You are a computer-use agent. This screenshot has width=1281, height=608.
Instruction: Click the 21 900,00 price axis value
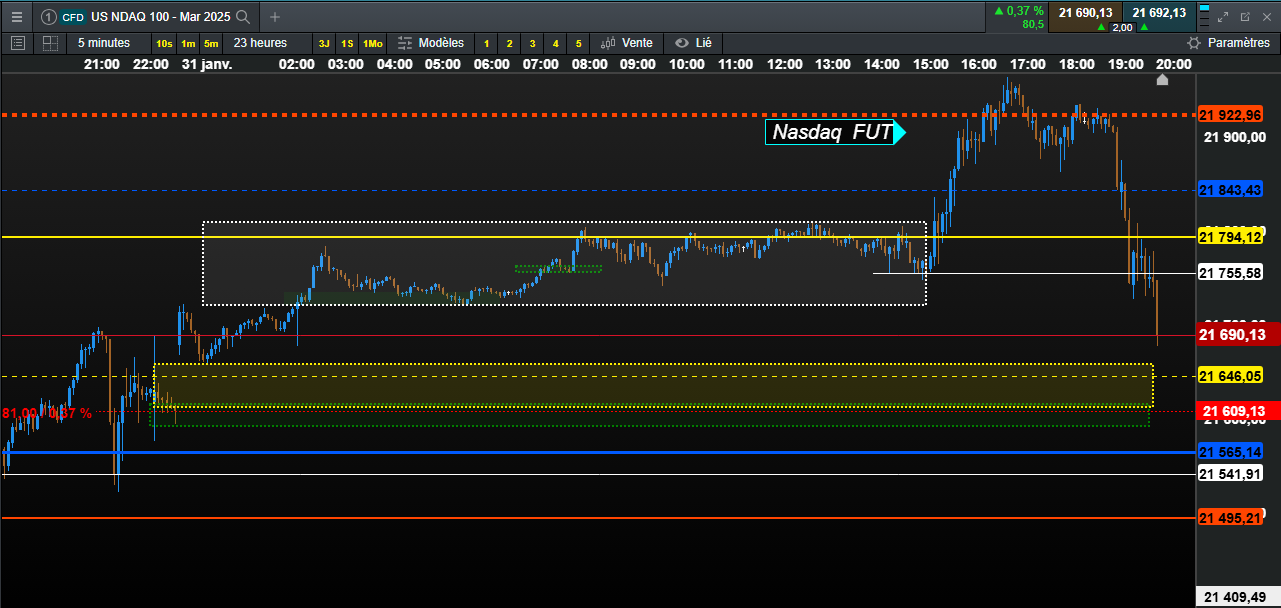coord(1235,137)
